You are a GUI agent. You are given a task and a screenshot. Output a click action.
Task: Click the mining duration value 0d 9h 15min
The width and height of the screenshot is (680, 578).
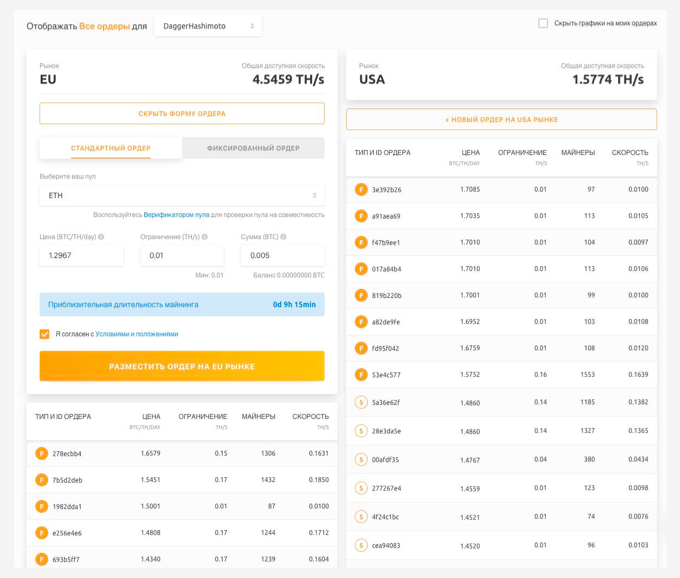pos(294,305)
